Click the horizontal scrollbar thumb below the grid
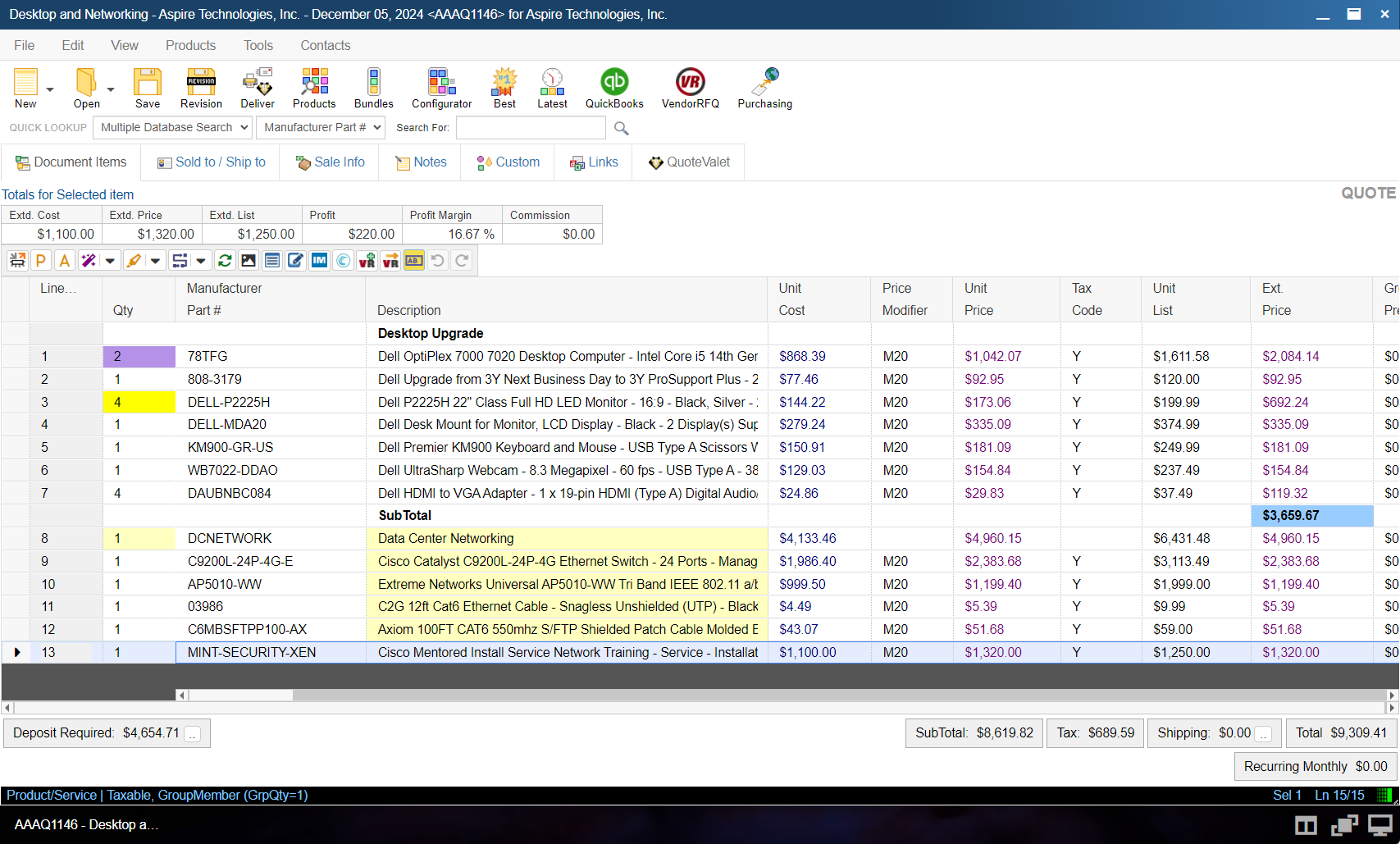1400x844 pixels. [240, 695]
